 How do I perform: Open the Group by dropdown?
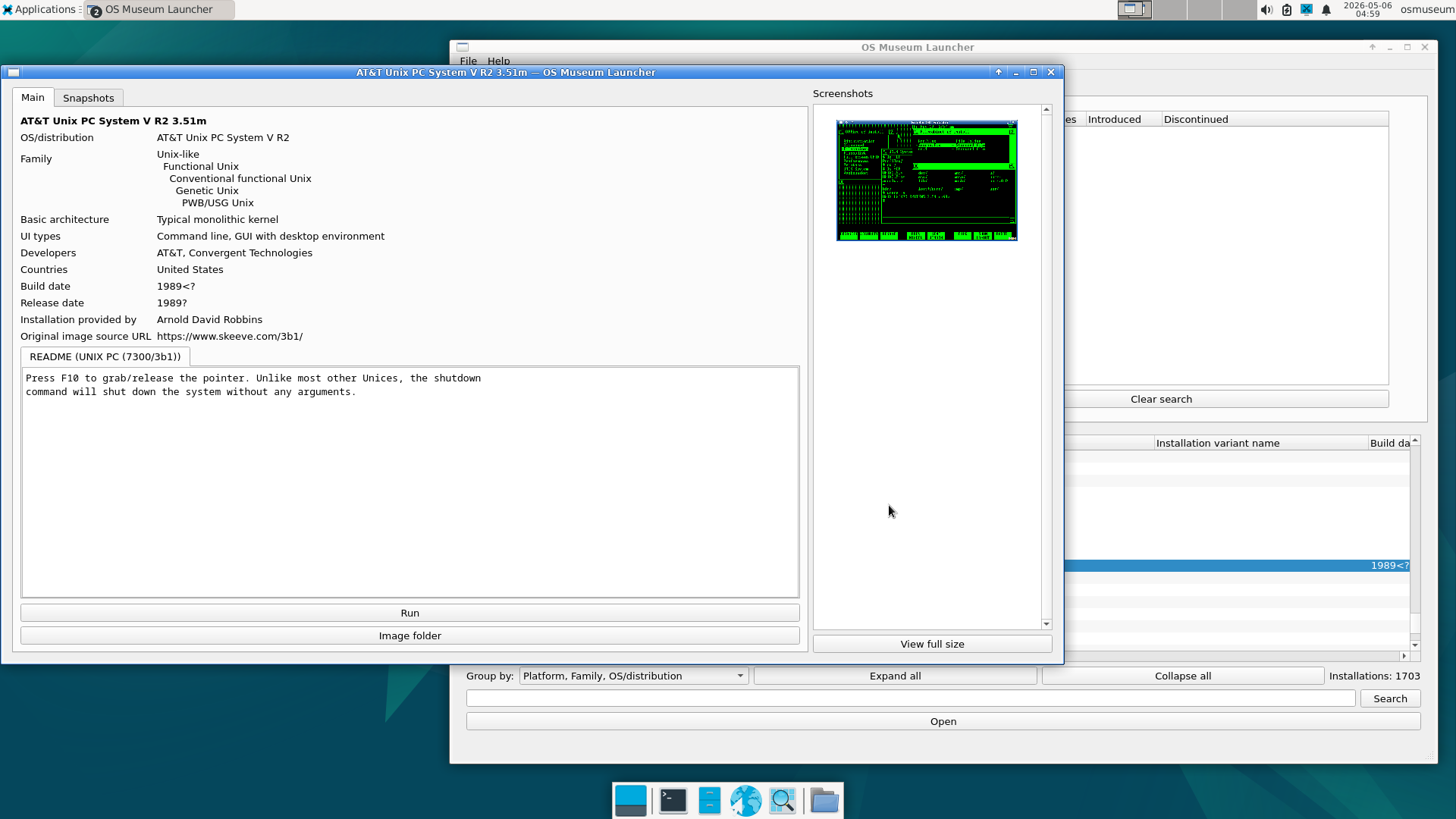click(634, 676)
